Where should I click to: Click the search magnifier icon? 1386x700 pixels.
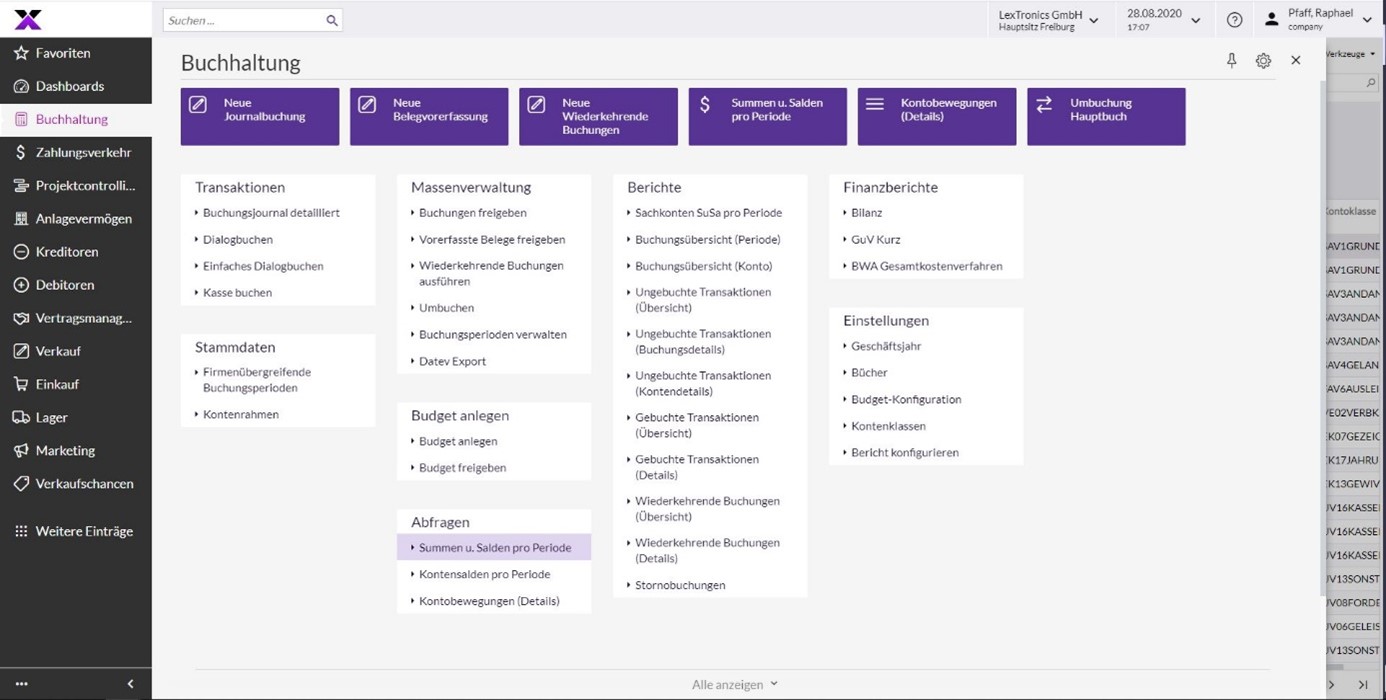click(332, 20)
